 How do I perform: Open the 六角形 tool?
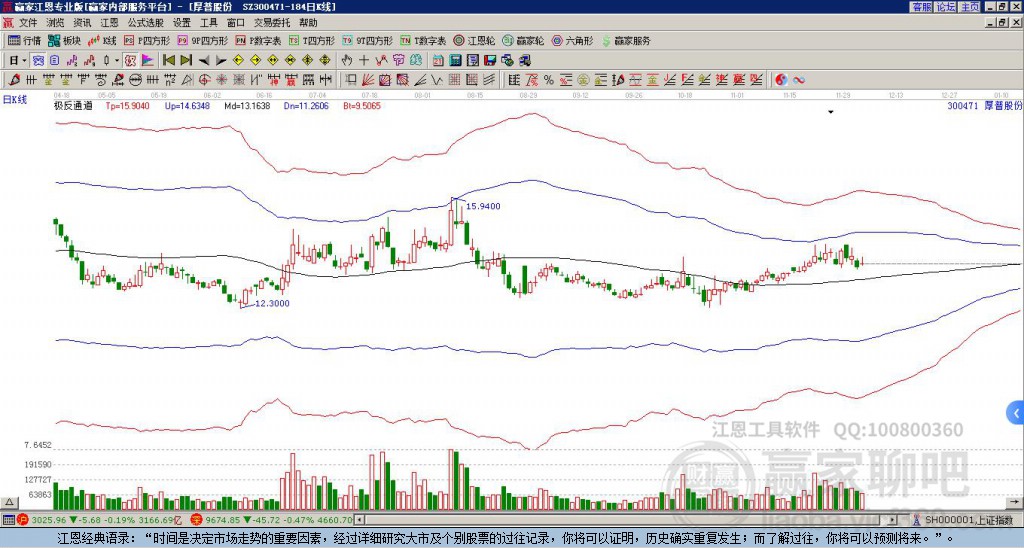point(573,40)
